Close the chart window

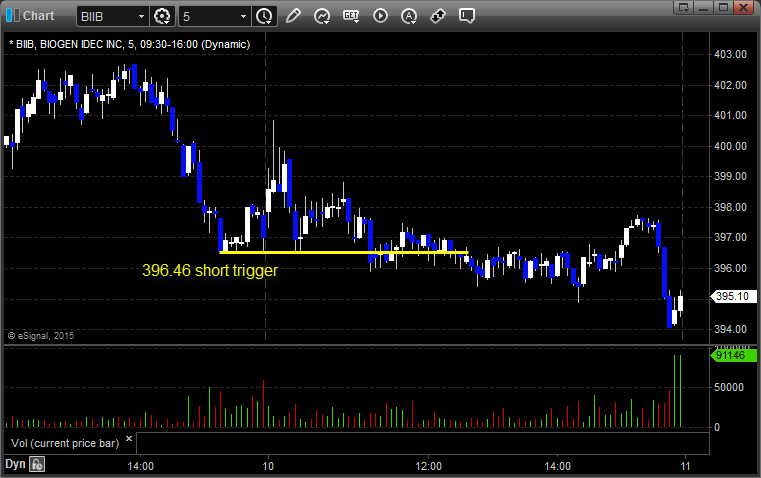tap(743, 7)
